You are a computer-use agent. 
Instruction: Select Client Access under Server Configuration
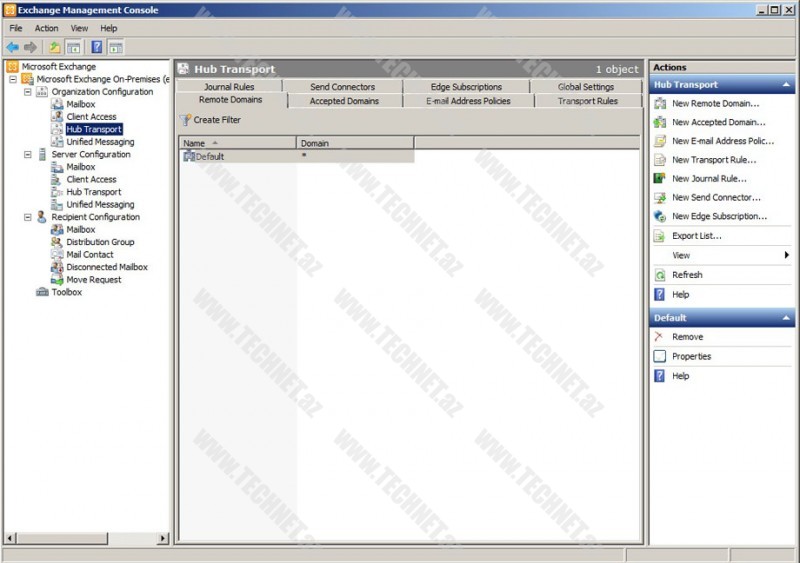click(91, 179)
